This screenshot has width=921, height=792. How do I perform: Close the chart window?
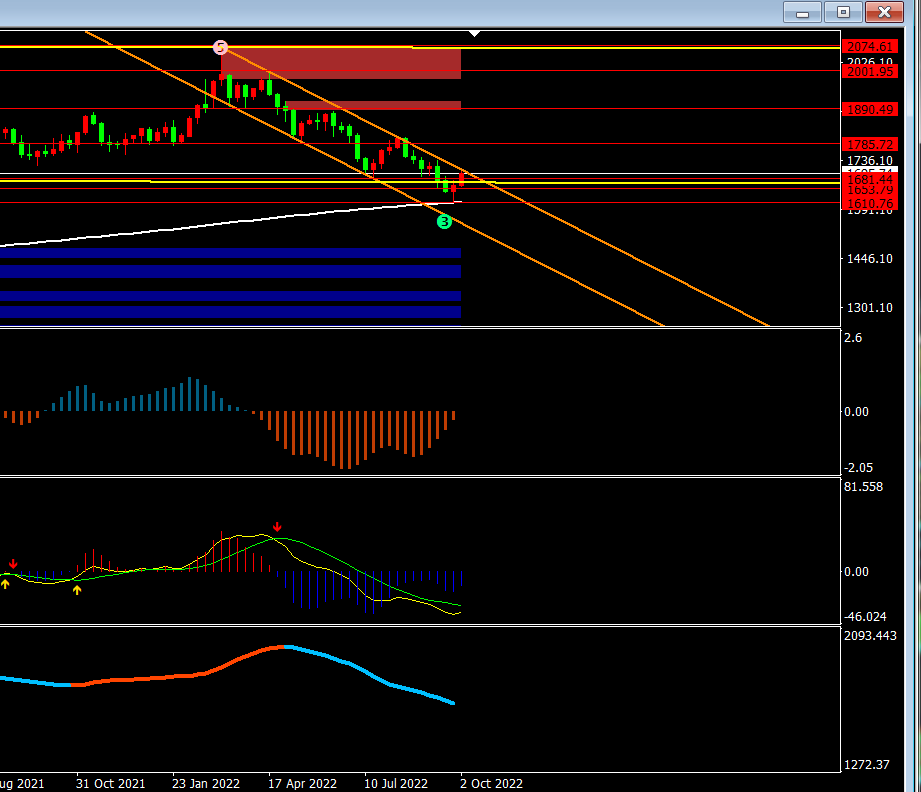885,12
